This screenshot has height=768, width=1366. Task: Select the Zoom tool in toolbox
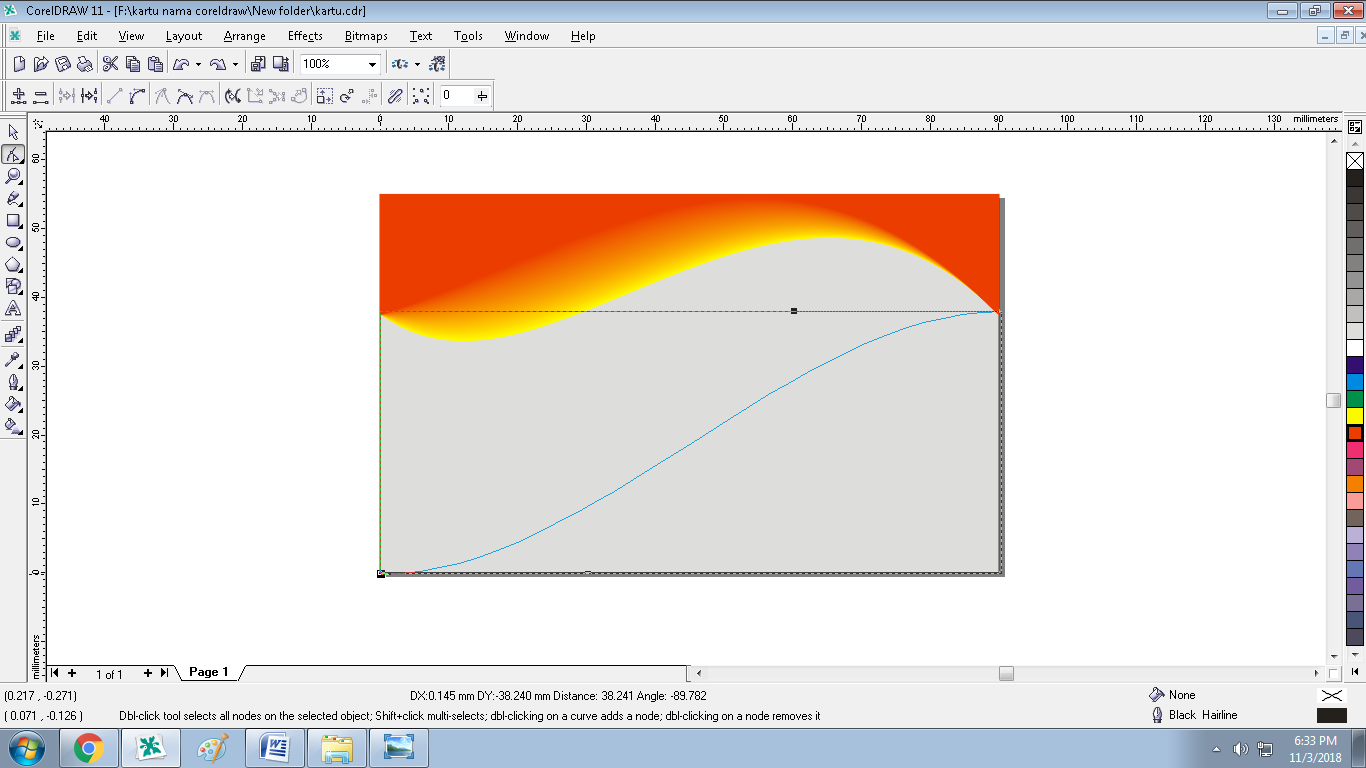pyautogui.click(x=14, y=176)
